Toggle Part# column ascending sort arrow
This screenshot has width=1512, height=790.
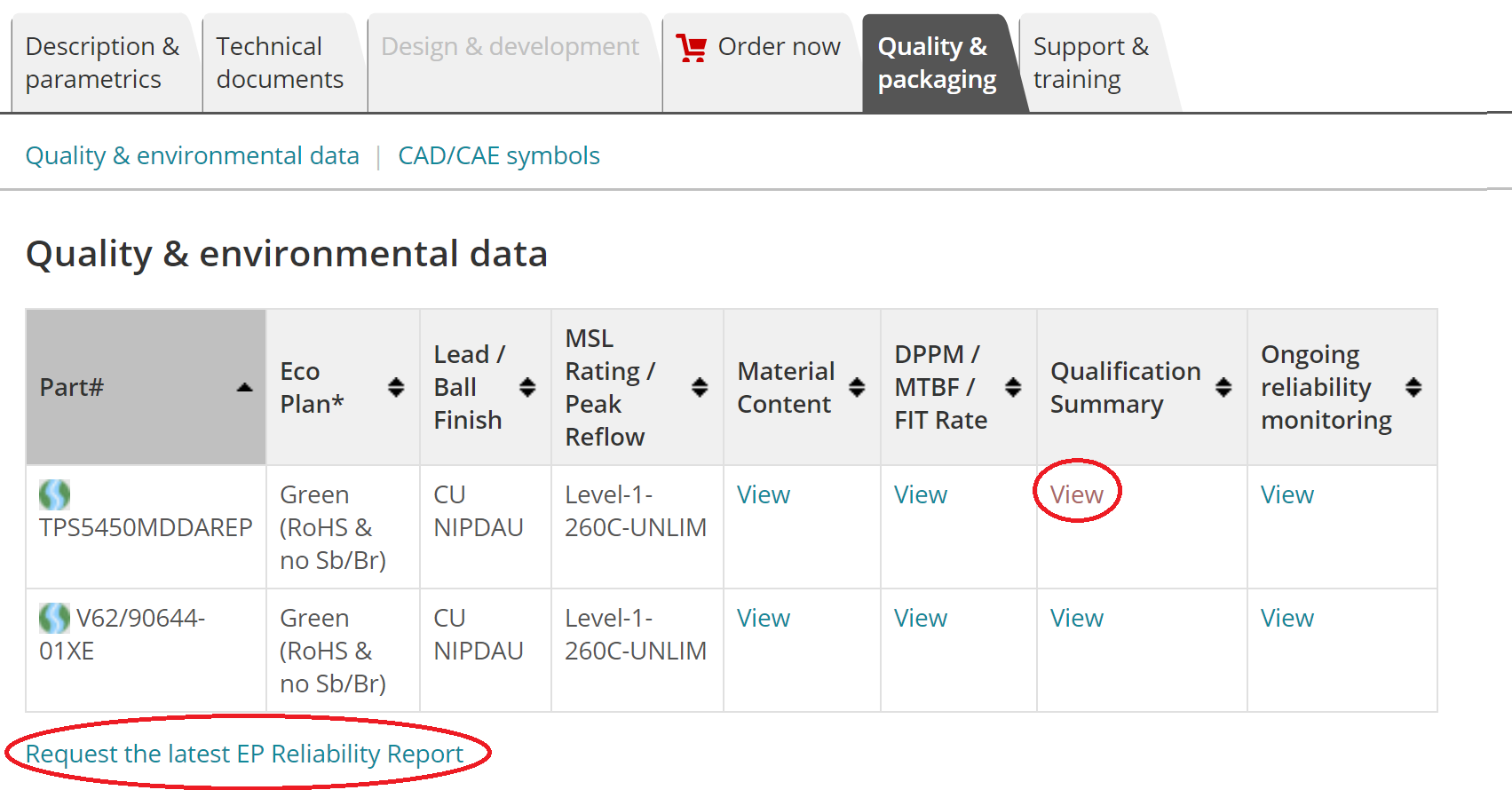click(x=245, y=387)
